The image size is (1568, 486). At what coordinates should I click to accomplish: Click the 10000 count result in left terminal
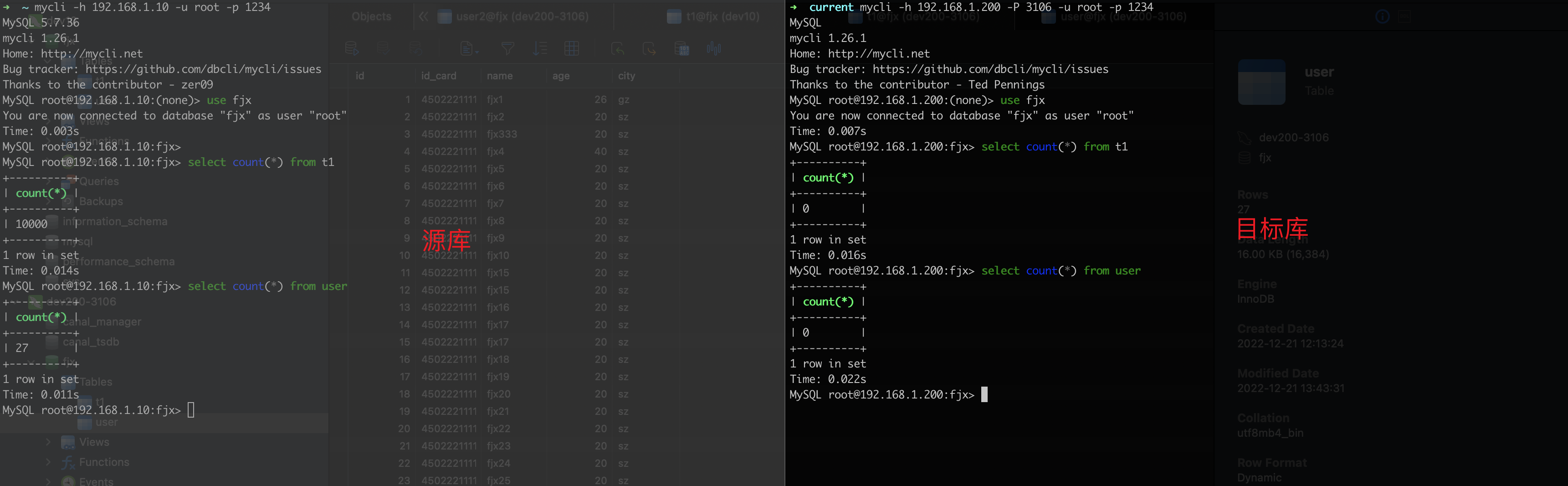pos(31,224)
